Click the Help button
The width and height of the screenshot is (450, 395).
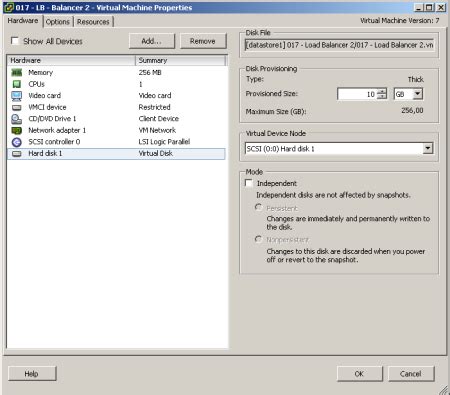(32, 374)
